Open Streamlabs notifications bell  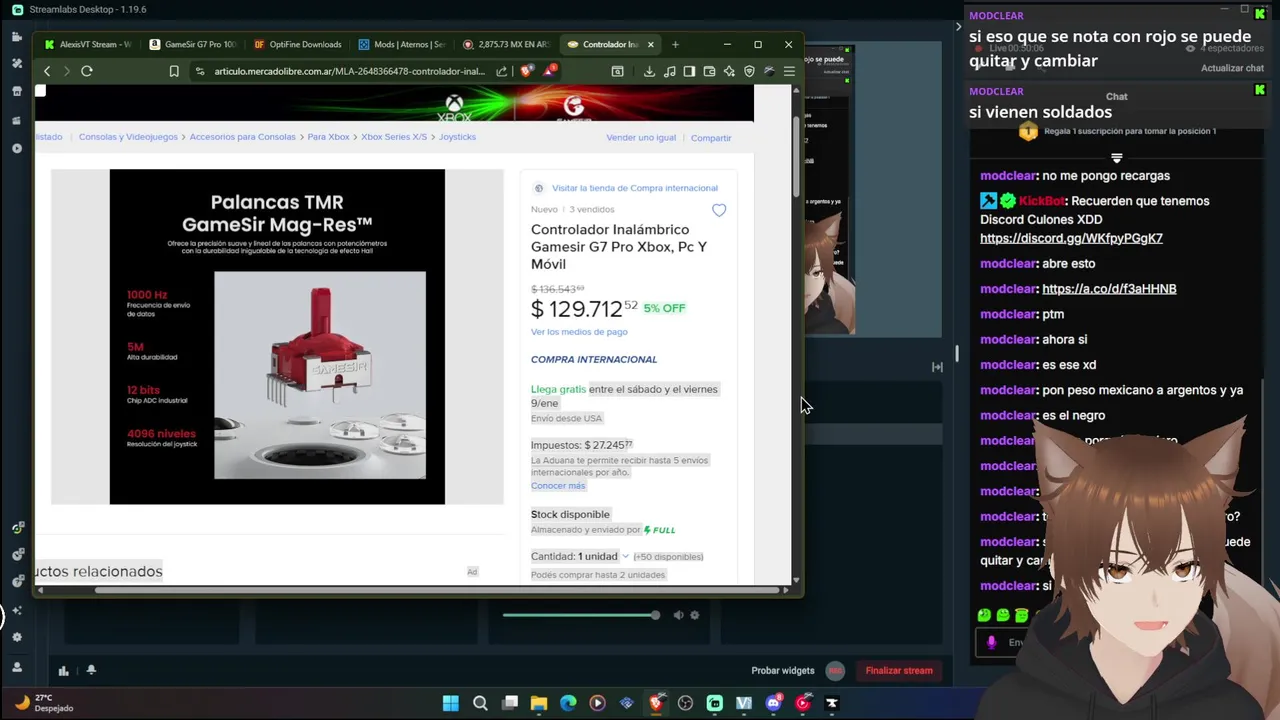coord(91,671)
